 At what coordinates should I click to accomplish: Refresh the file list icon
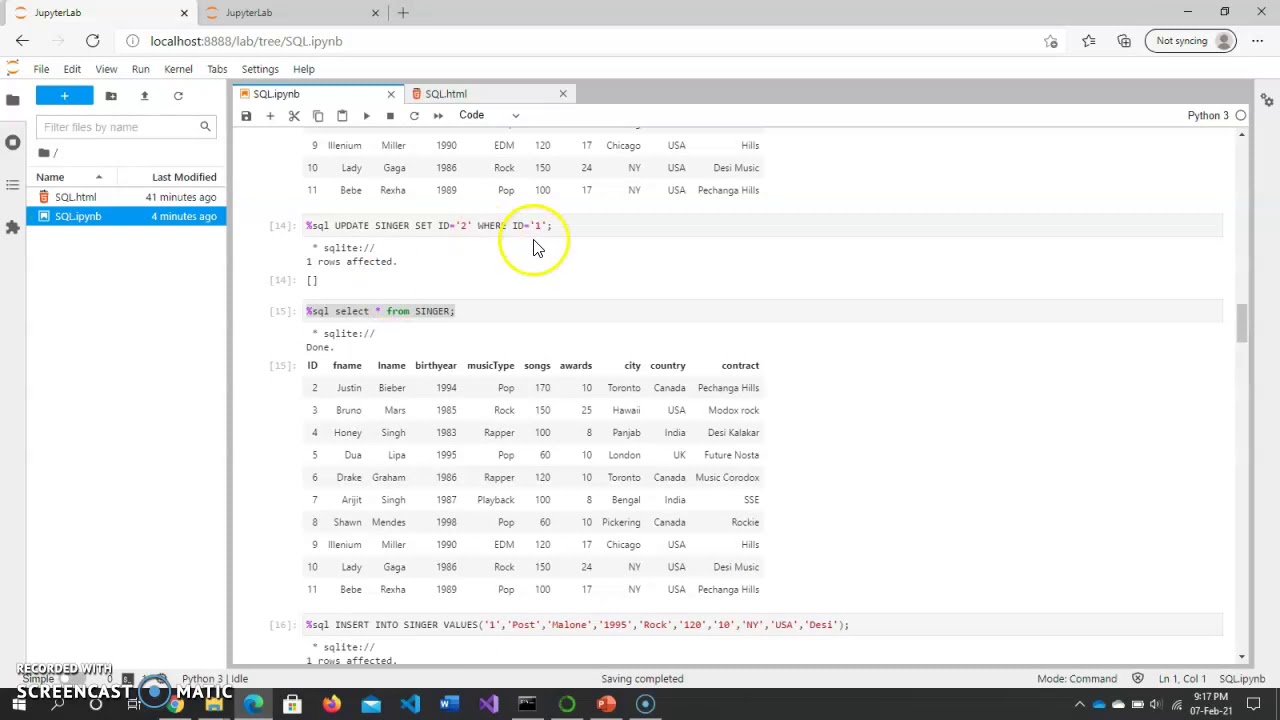tap(178, 96)
